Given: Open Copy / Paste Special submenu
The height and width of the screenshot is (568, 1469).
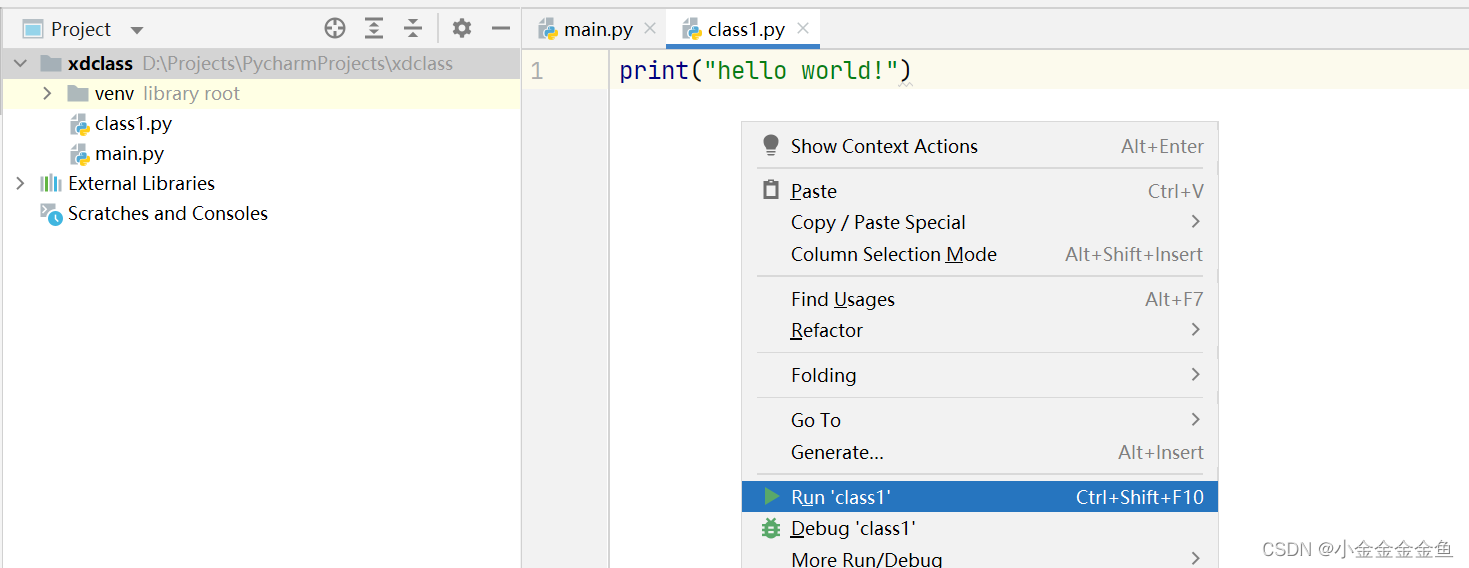Looking at the screenshot, I should pyautogui.click(x=980, y=222).
